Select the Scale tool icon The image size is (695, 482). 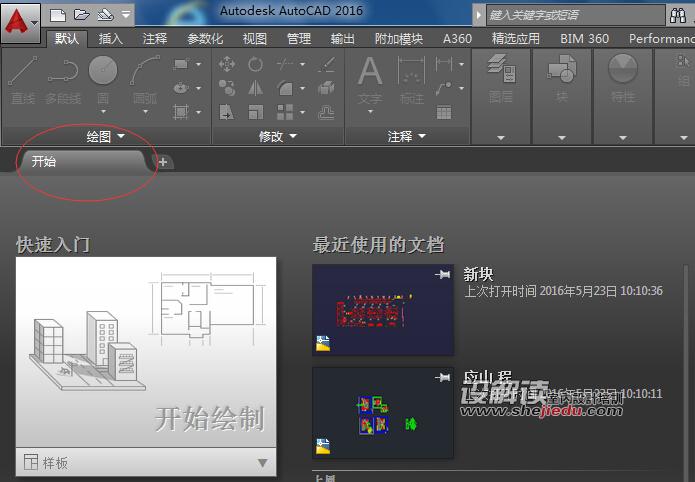[x=255, y=112]
